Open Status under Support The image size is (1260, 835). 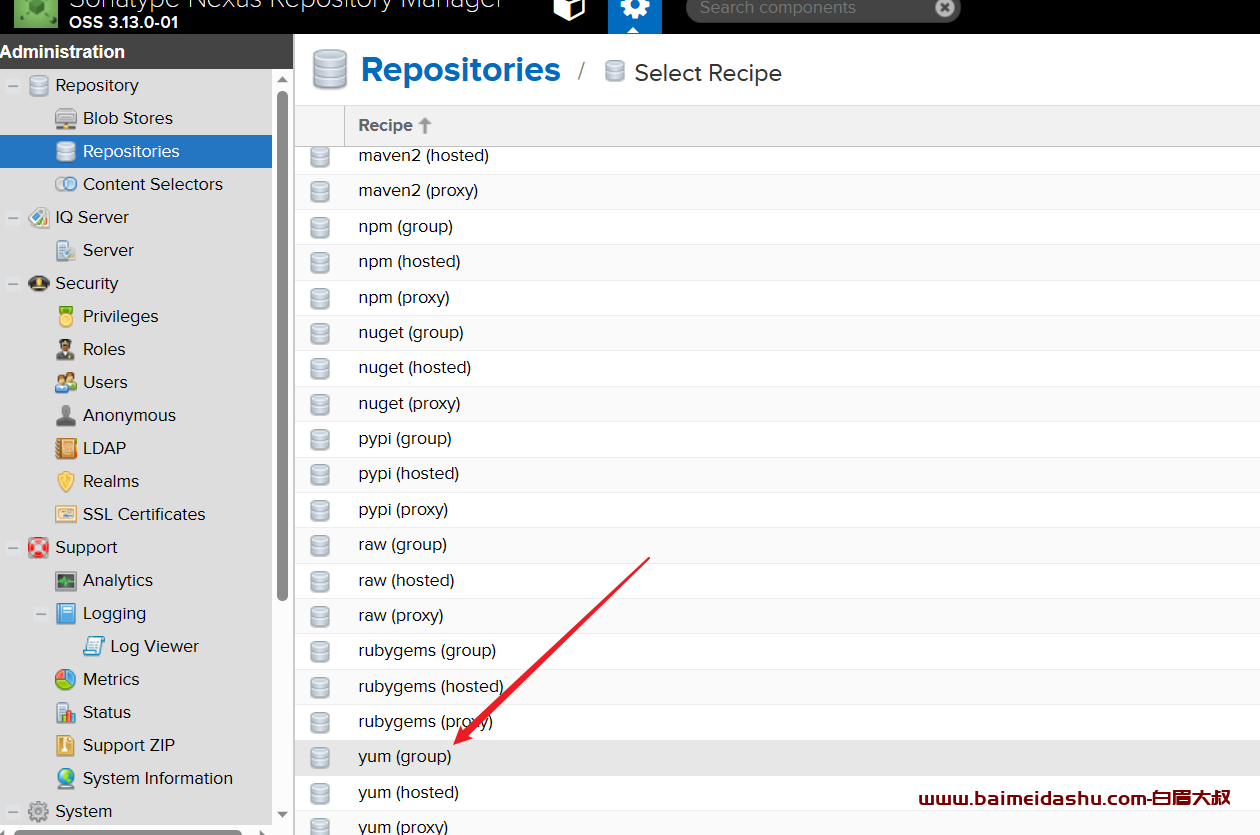tap(107, 712)
